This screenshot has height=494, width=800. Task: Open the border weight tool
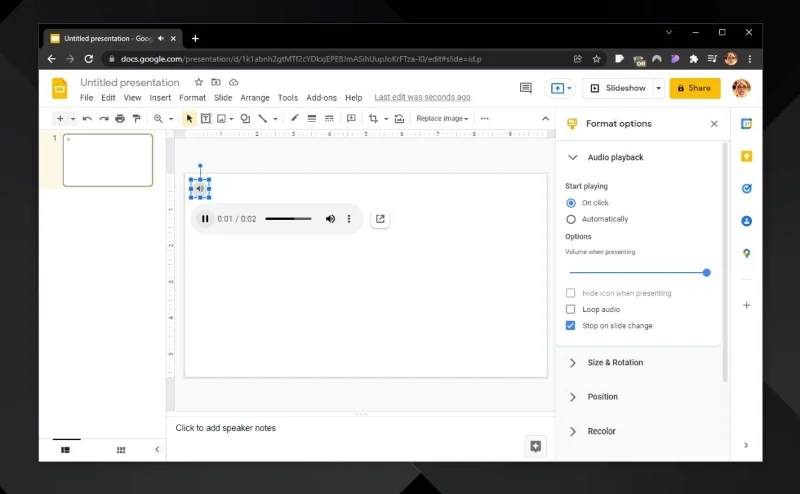[312, 118]
